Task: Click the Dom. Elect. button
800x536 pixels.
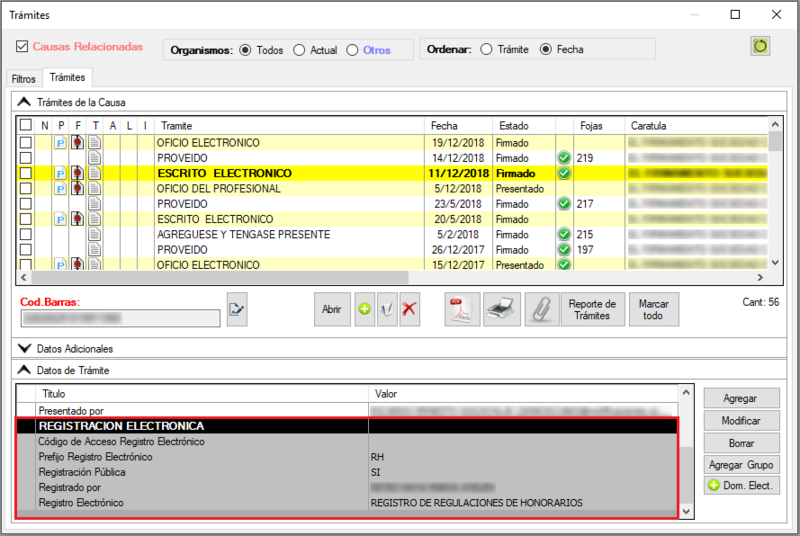Action: [741, 486]
